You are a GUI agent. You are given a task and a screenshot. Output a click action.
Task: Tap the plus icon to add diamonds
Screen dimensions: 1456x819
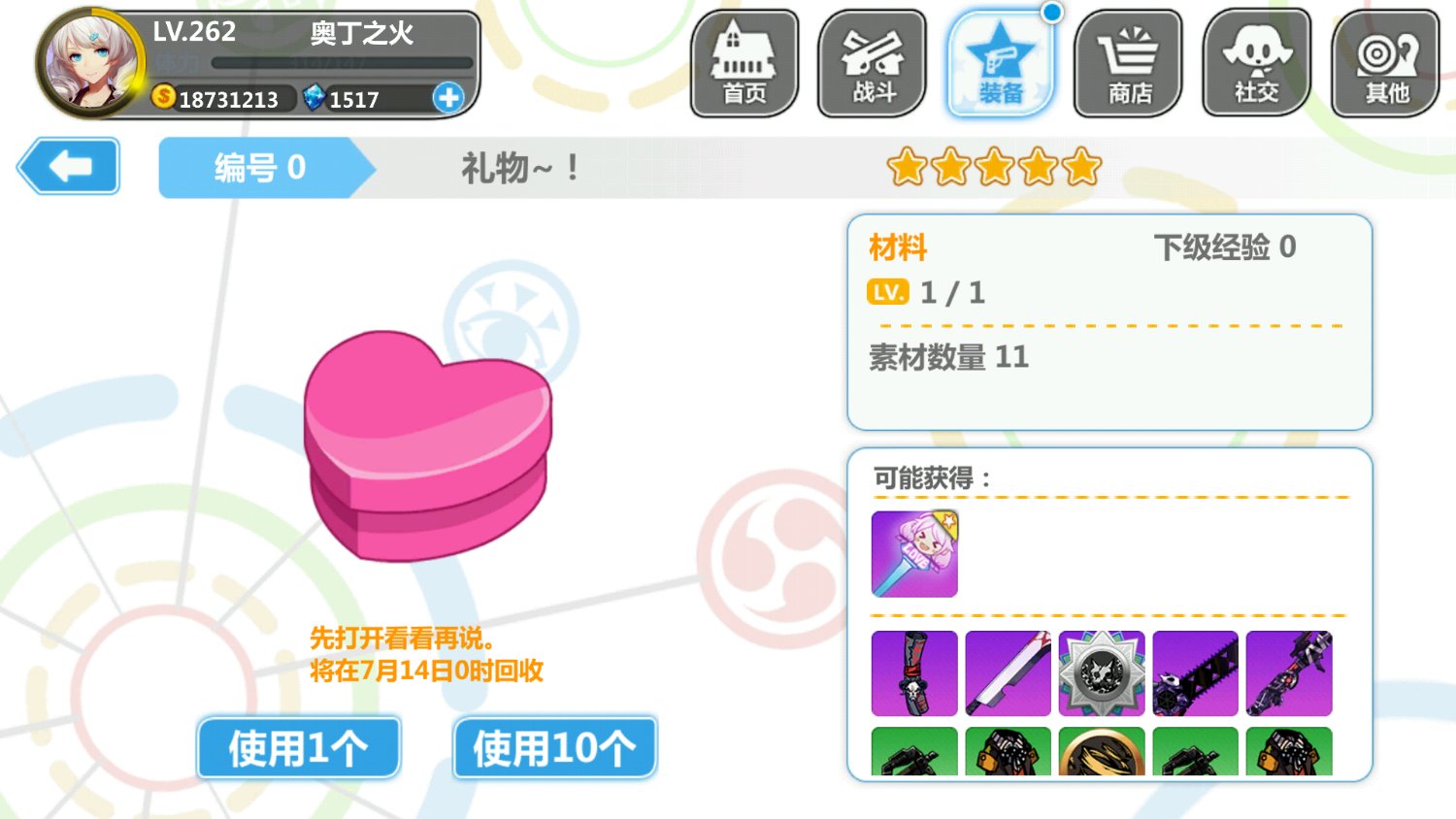[448, 98]
